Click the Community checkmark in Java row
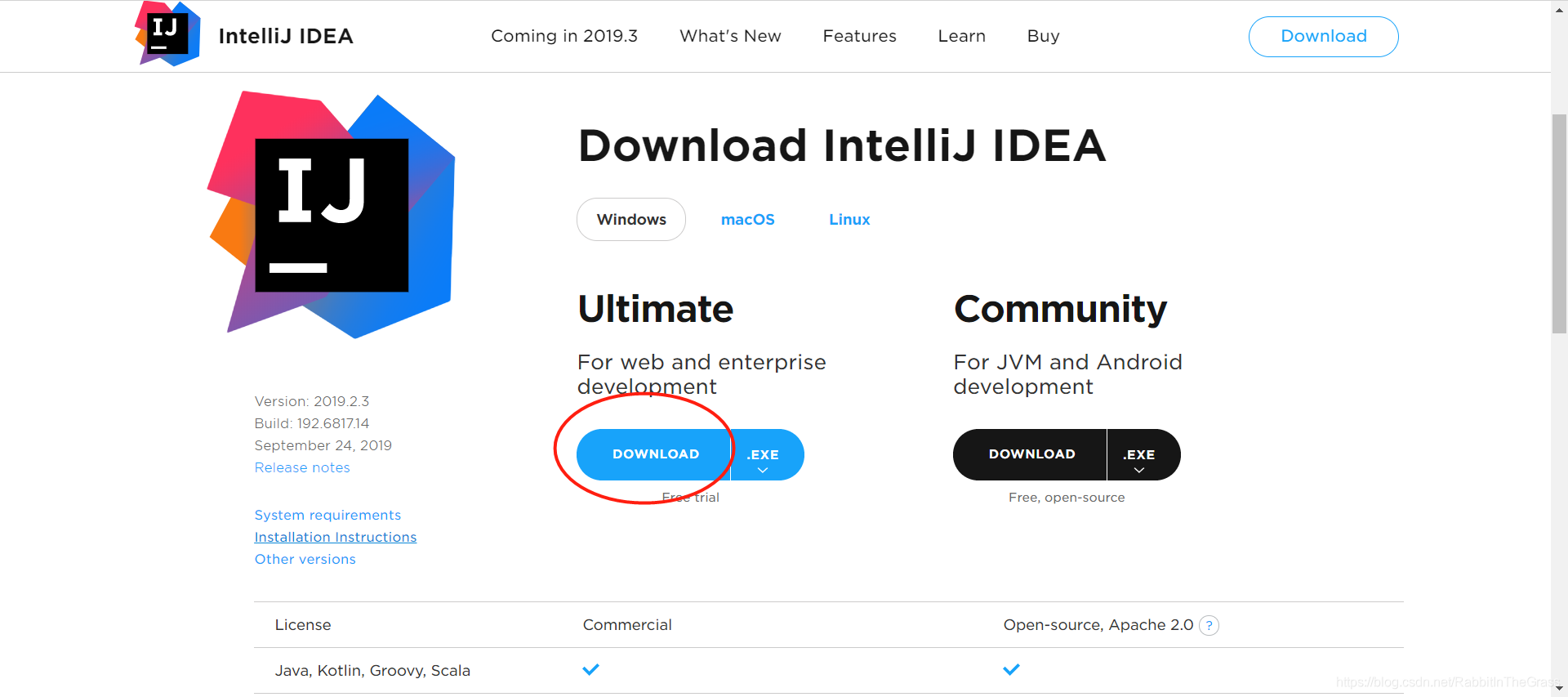Viewport: 1568px width, 697px height. [1011, 669]
